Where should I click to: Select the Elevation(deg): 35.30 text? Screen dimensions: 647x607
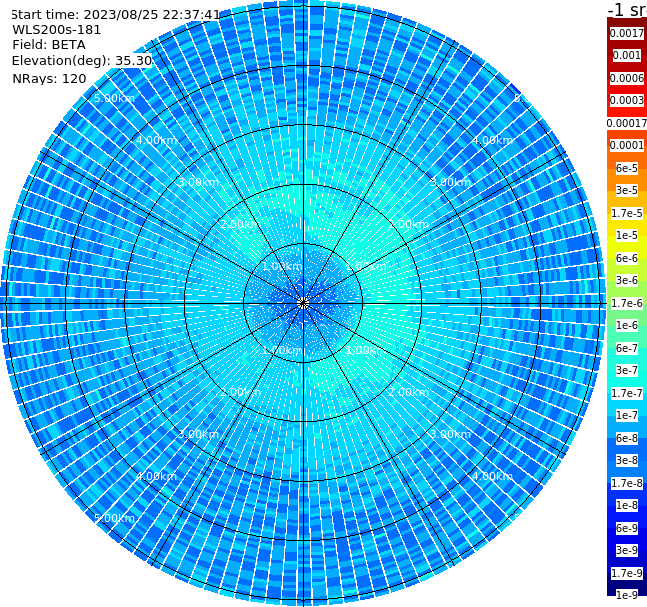82,61
